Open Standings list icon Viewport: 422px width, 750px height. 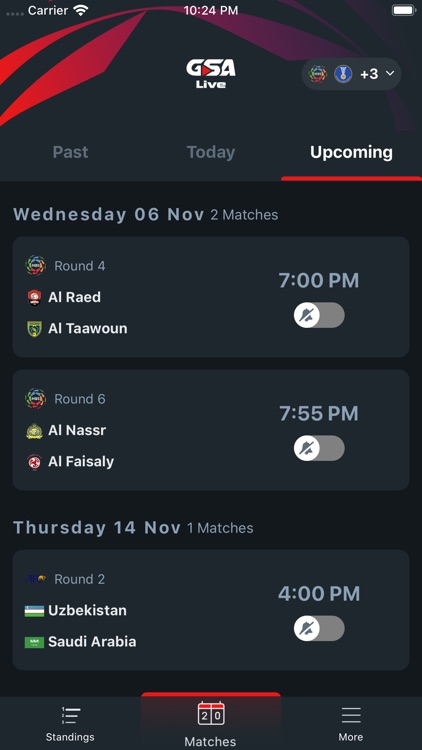[70, 716]
